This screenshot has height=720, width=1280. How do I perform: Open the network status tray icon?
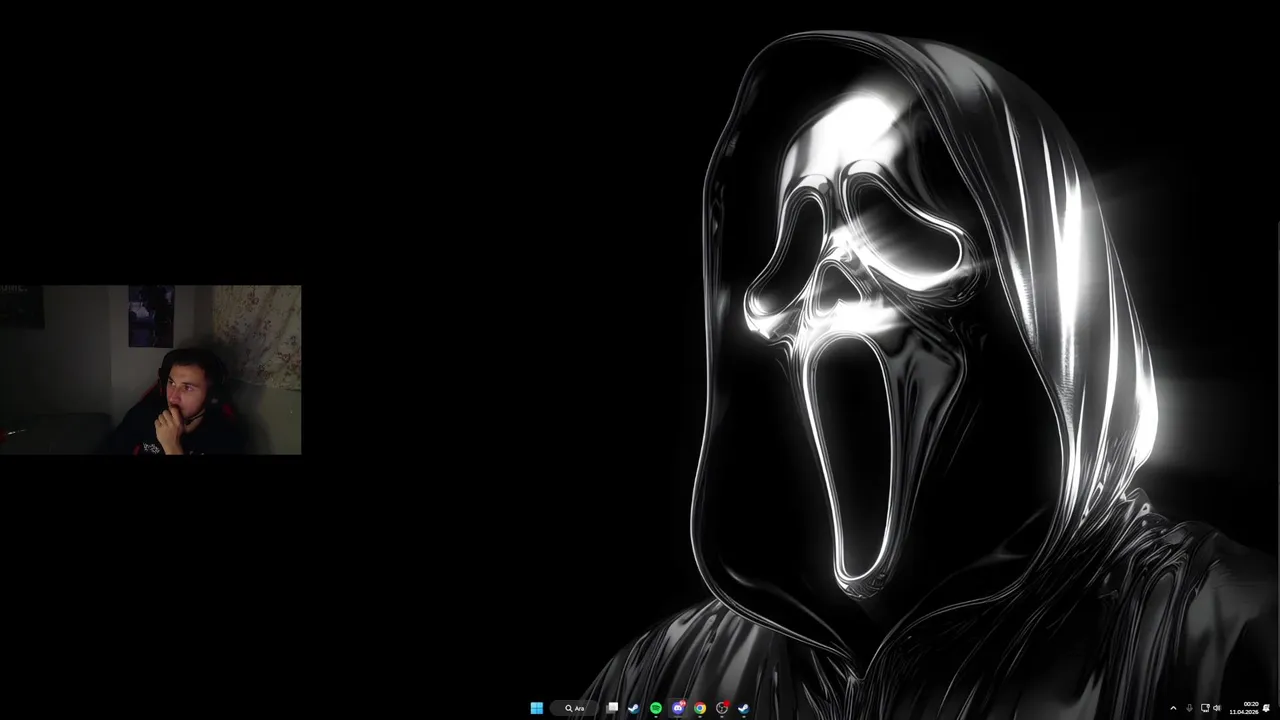point(1205,708)
